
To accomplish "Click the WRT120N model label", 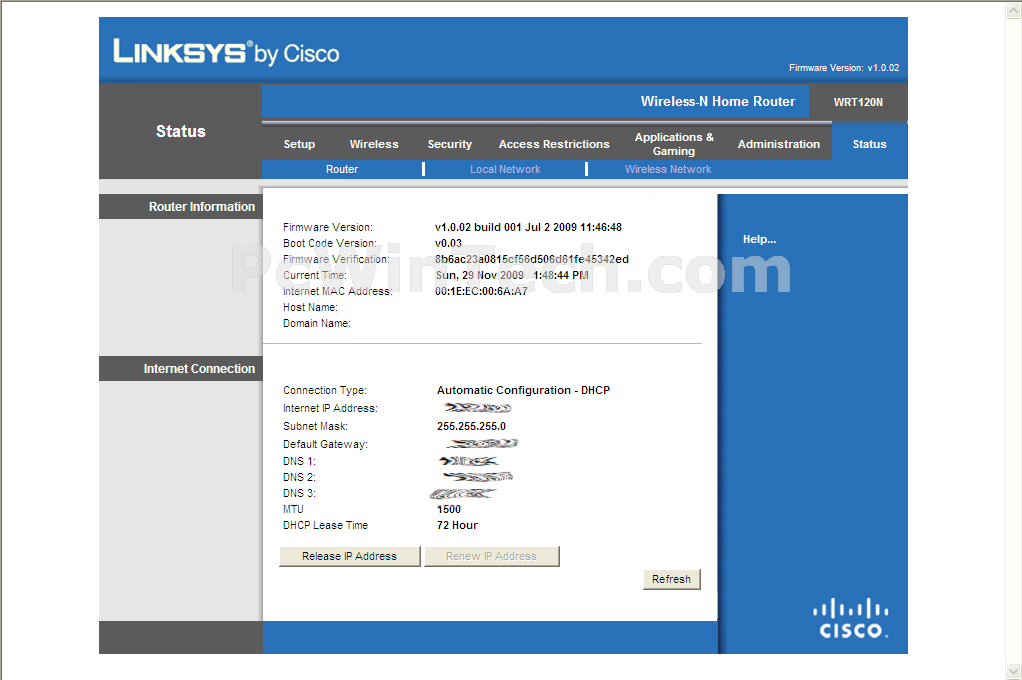I will pos(858,102).
